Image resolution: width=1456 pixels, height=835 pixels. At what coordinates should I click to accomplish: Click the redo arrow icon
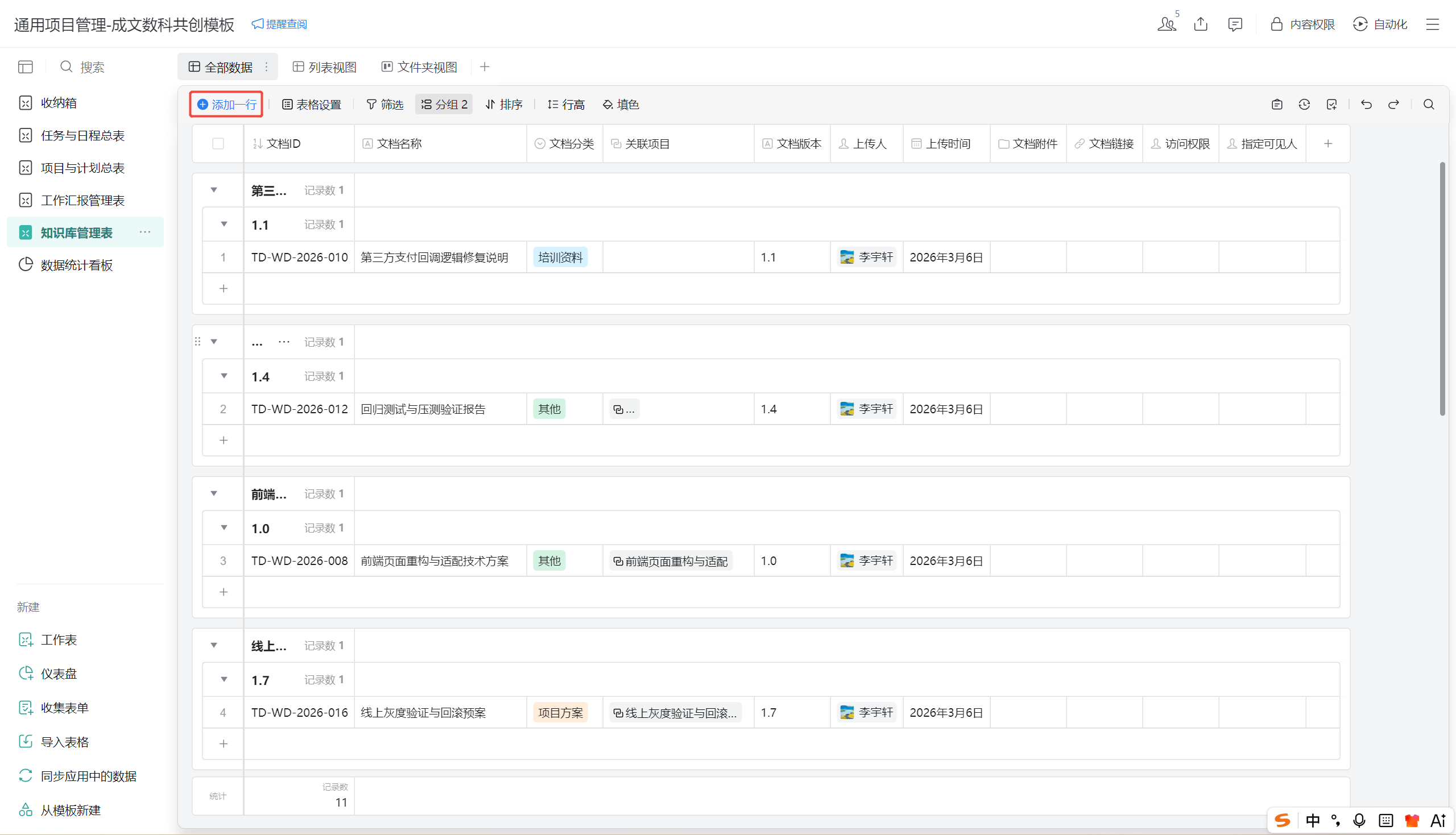(1393, 105)
